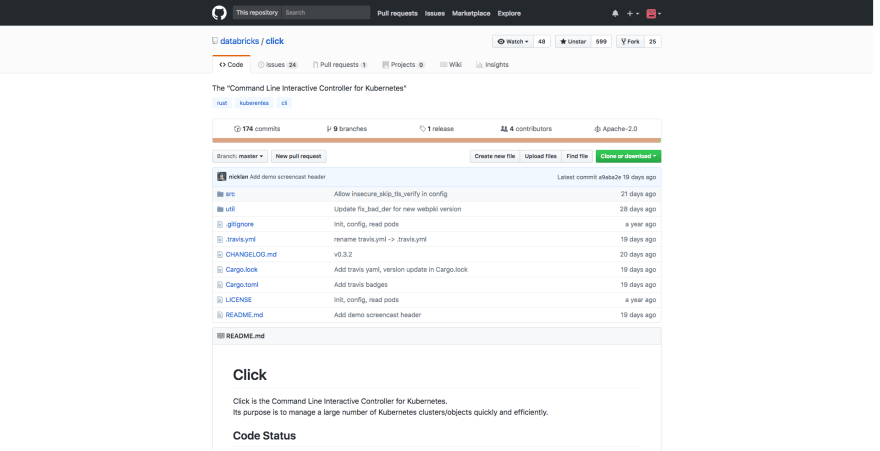Viewport: 880px width, 451px height.
Task: Open the LICENSE file link
Action: click(239, 300)
